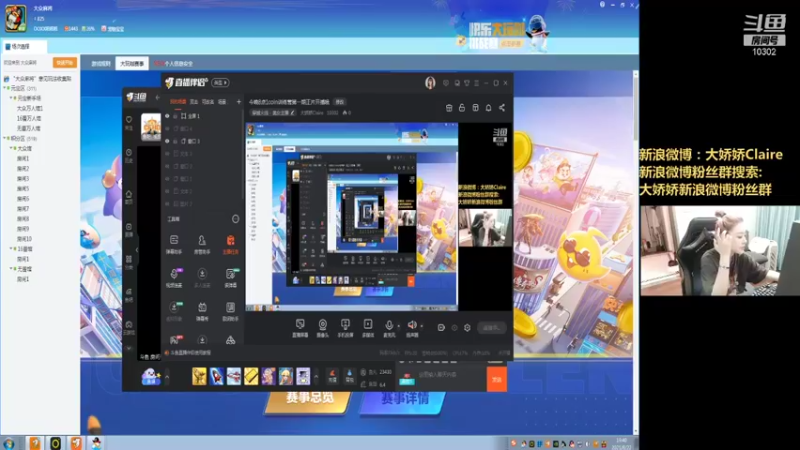Viewport: 800px width, 450px height.
Task: Open stream settings gear beside the go-live button
Action: tap(467, 328)
